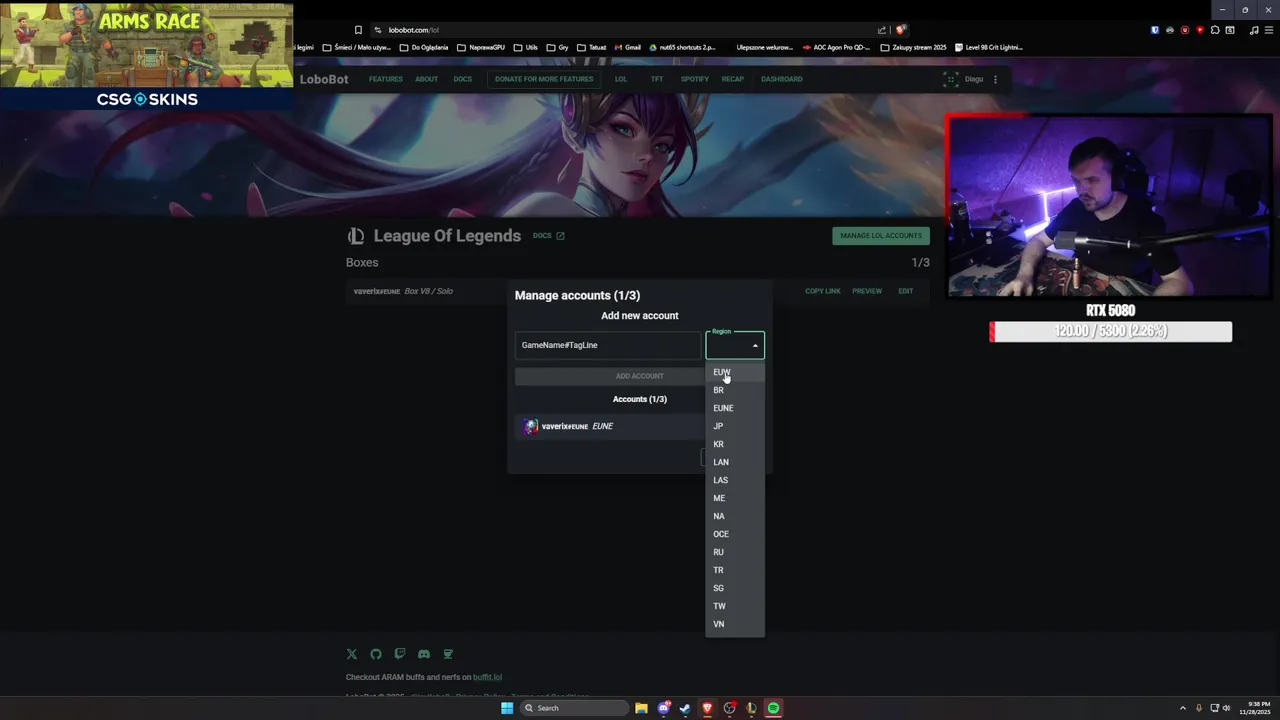The height and width of the screenshot is (720, 1280).
Task: Click the Brave shield icon in address bar
Action: point(900,30)
